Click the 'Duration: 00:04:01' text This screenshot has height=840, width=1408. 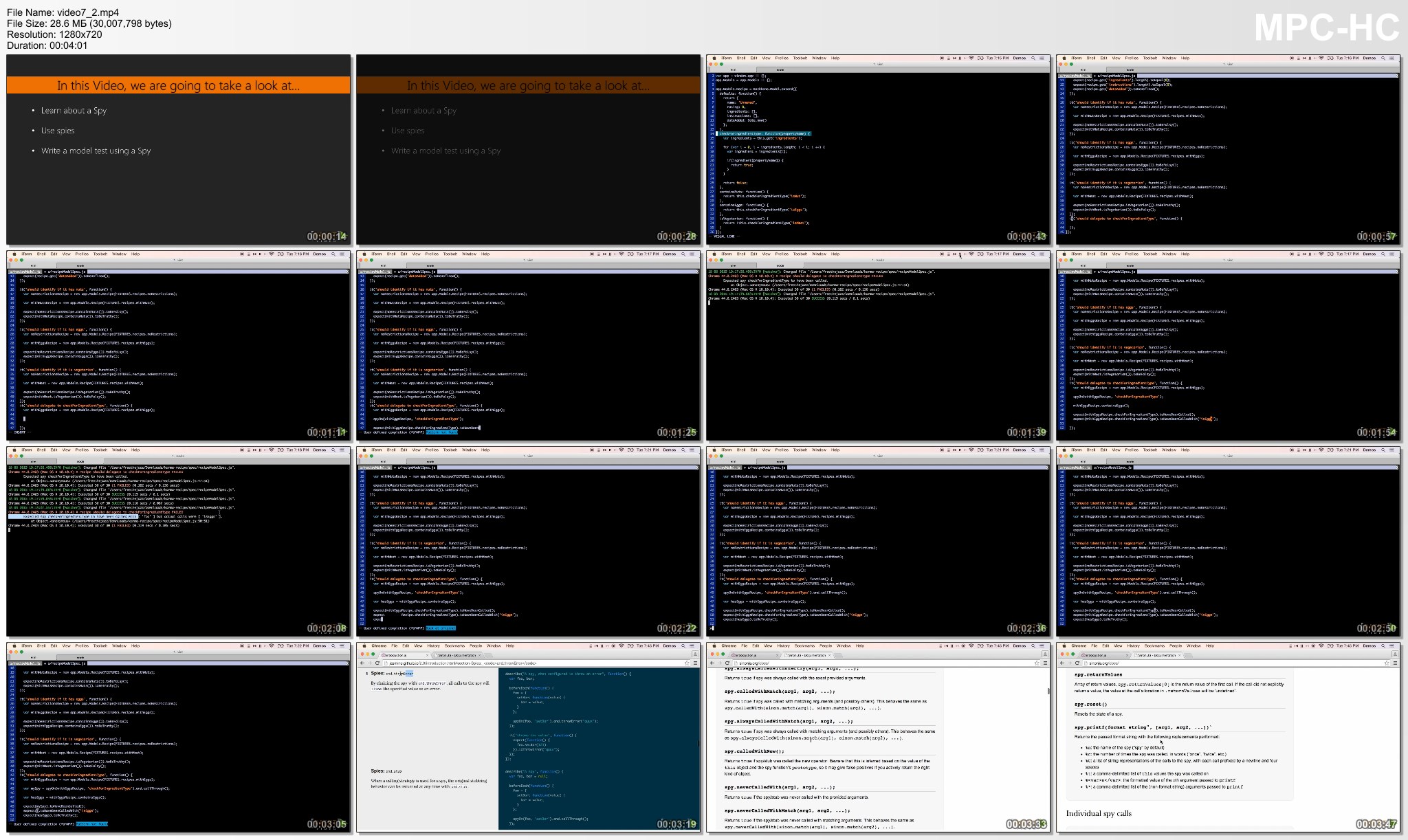pyautogui.click(x=47, y=45)
